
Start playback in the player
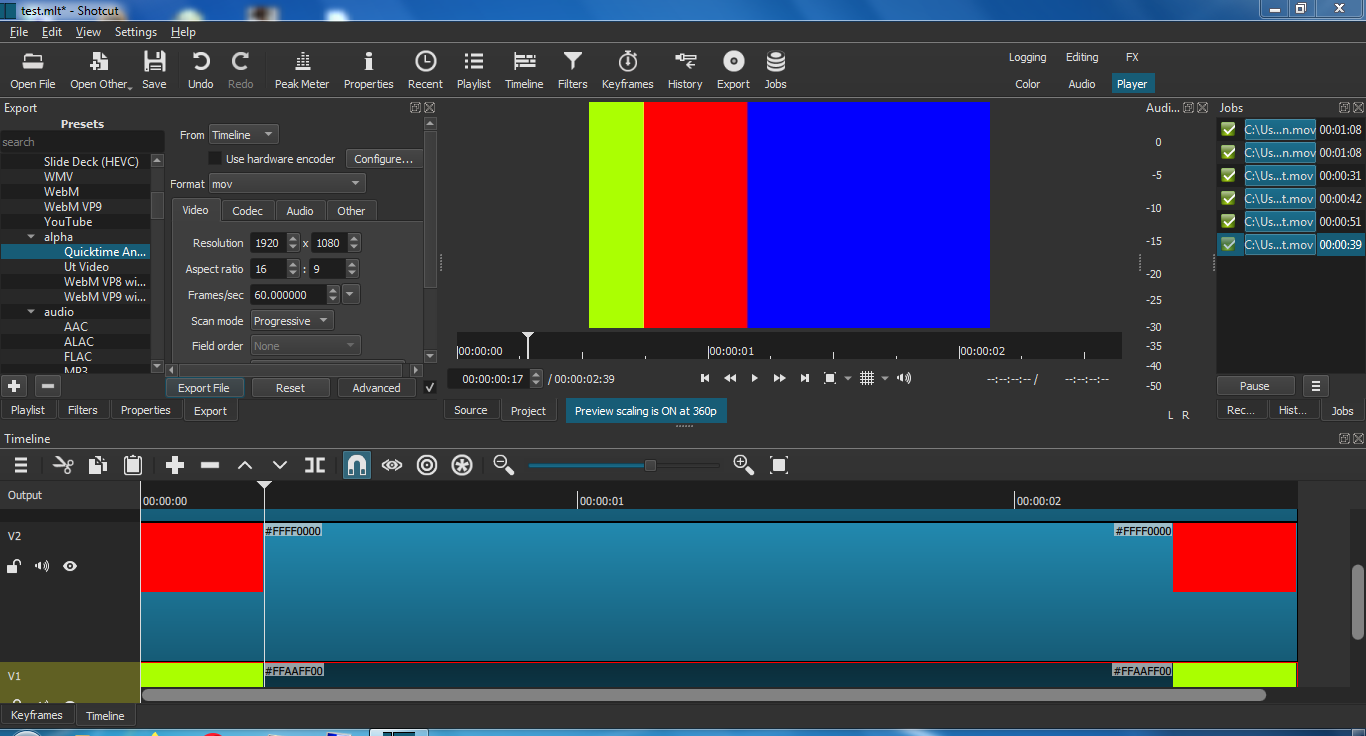click(755, 378)
